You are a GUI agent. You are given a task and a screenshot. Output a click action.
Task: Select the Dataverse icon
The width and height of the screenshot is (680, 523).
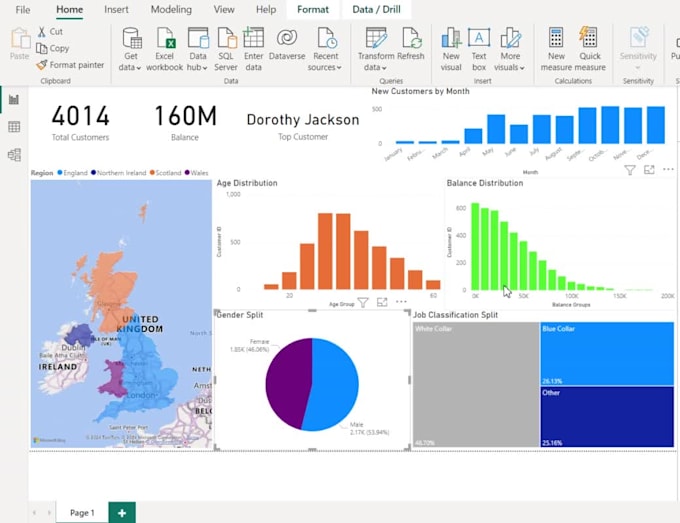(x=287, y=38)
